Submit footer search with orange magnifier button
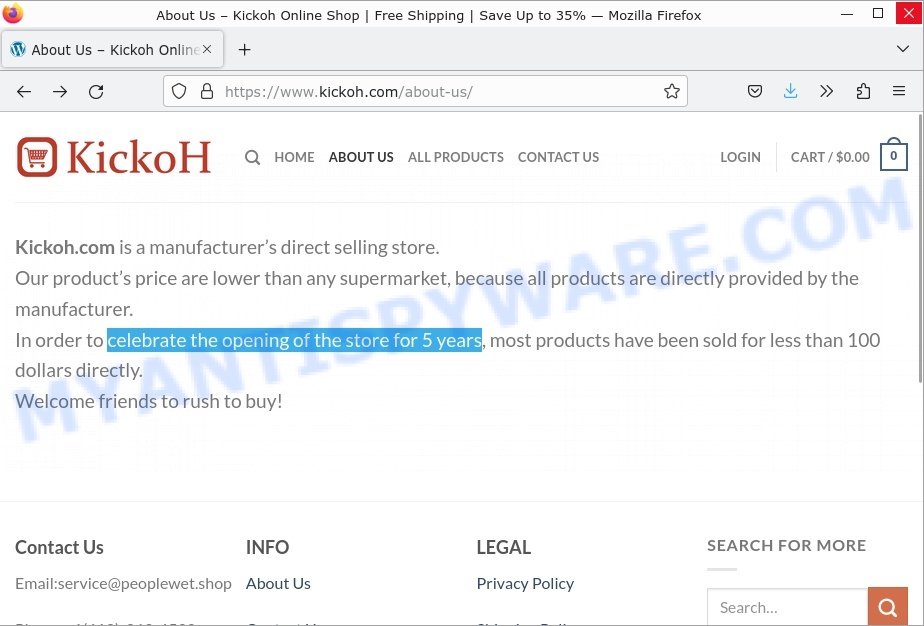924x626 pixels. pos(887,607)
